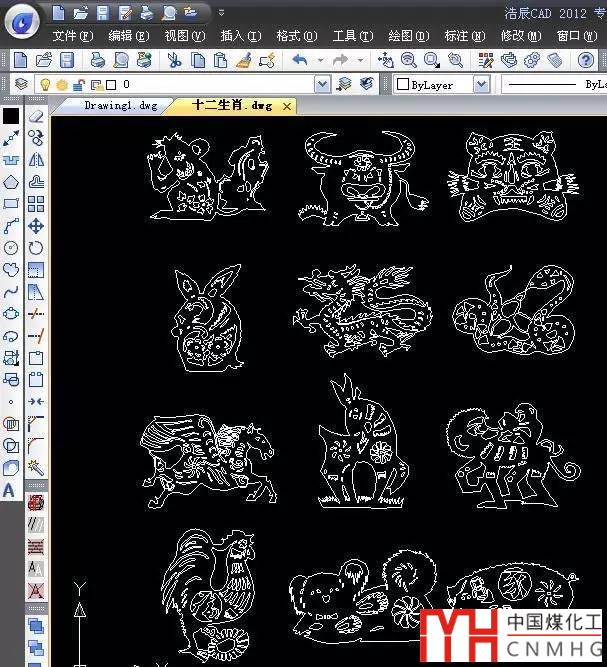This screenshot has width=607, height=667.
Task: Expand the layer list dropdown arrow
Action: [322, 85]
